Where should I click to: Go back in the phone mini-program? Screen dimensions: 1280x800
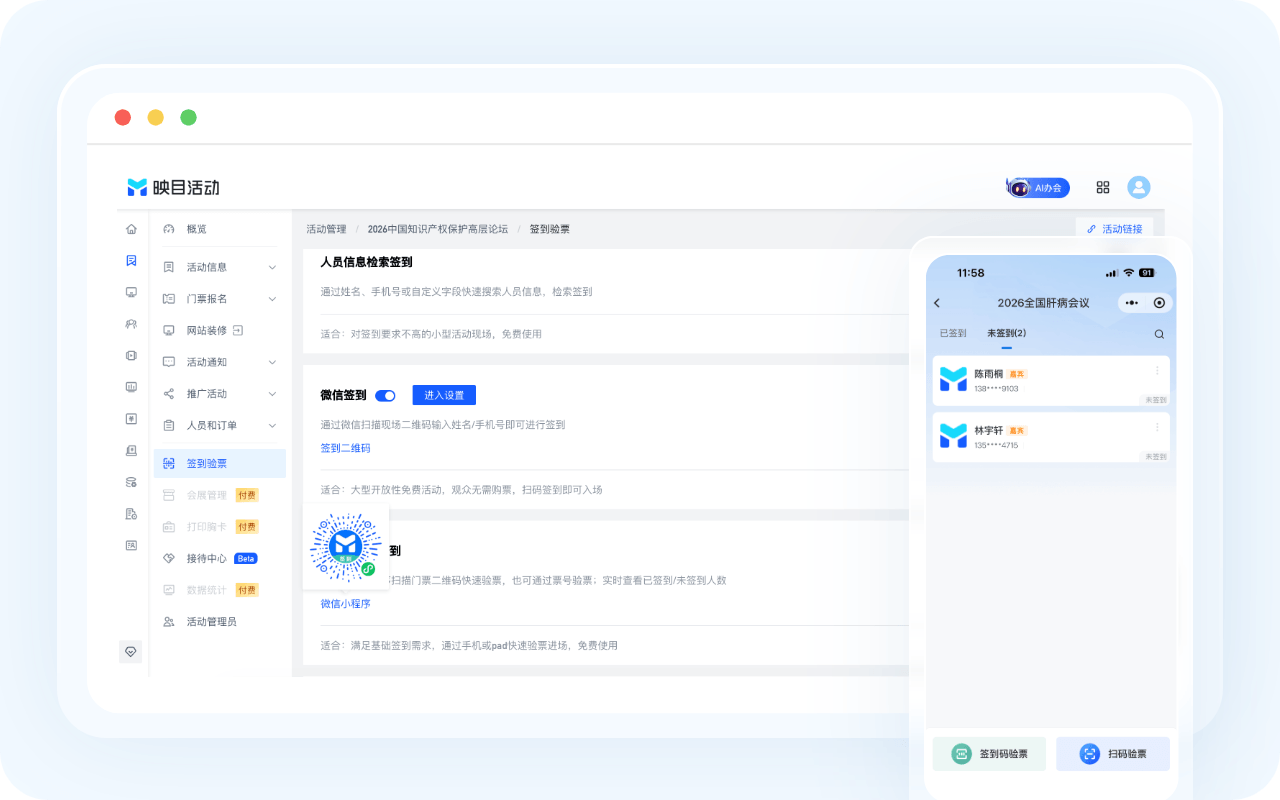pos(937,303)
